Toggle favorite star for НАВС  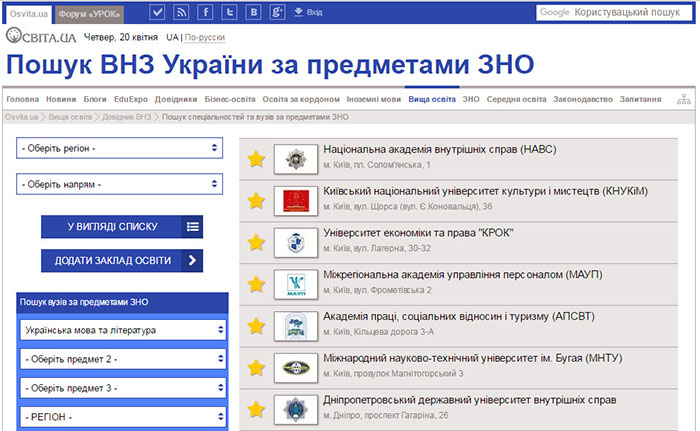coord(256,159)
